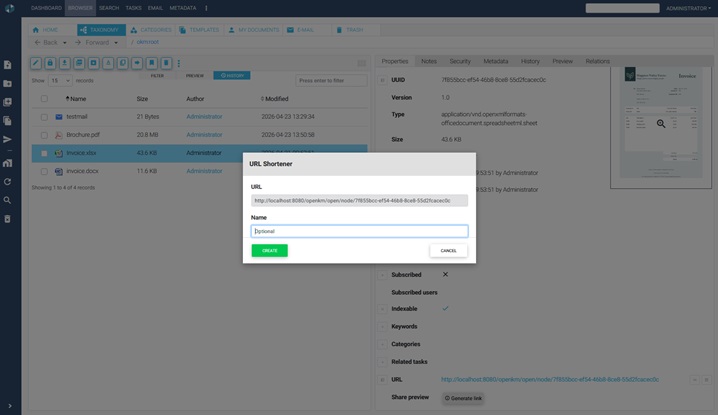Screen dimensions: 718x415
Task: Click the lock document toolbar icon
Action: [50, 63]
